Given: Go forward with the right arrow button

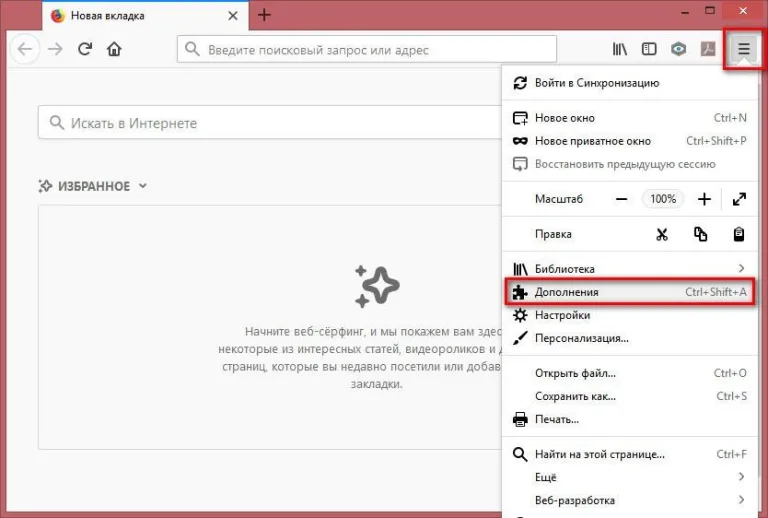Looking at the screenshot, I should tap(55, 49).
